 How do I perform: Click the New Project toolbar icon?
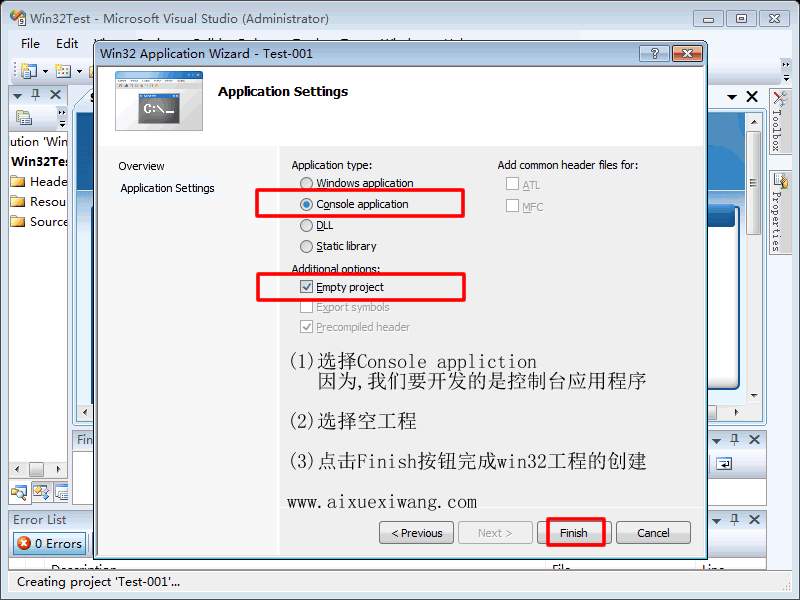pyautogui.click(x=27, y=71)
